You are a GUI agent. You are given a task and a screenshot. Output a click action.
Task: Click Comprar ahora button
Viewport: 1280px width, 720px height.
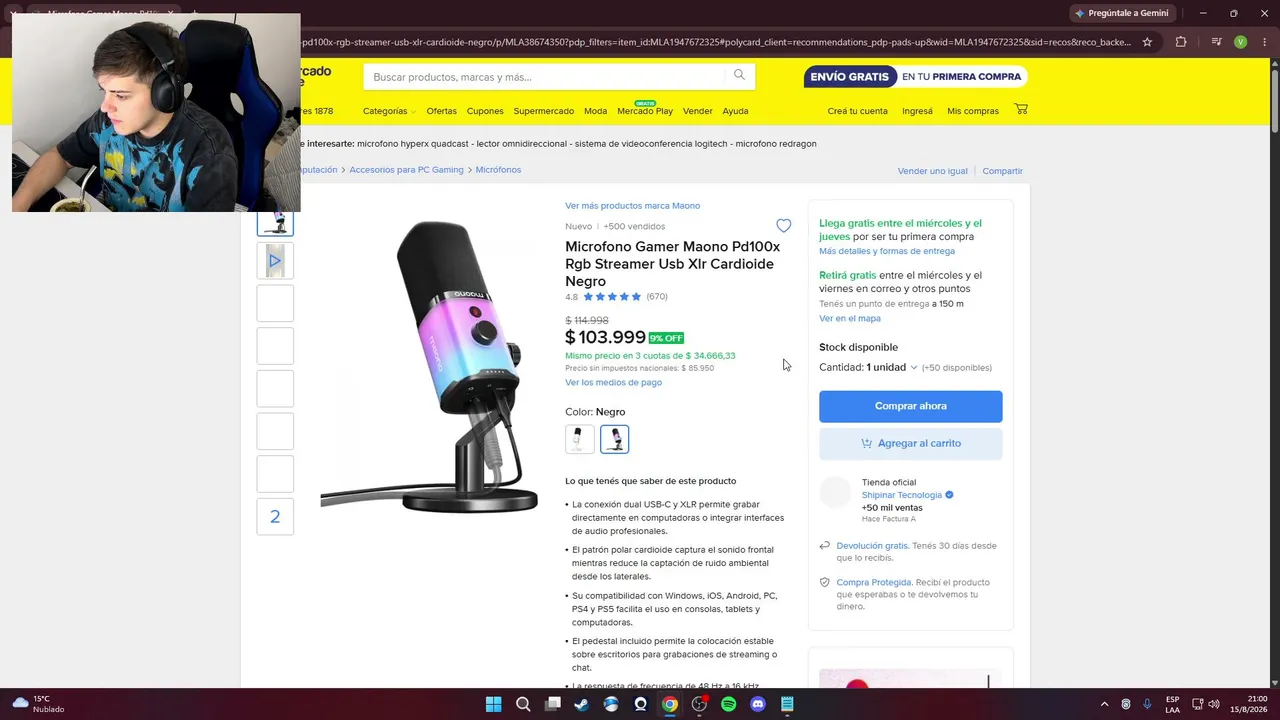(910, 406)
